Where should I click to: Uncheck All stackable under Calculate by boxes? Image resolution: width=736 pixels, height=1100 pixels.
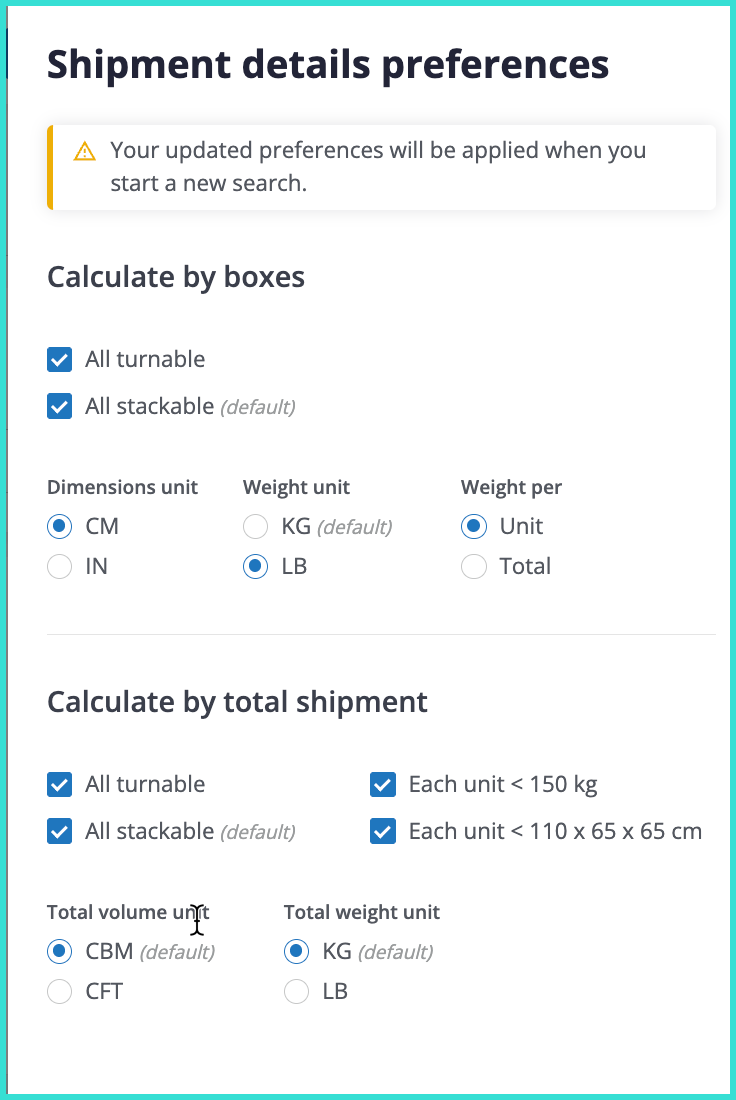60,406
